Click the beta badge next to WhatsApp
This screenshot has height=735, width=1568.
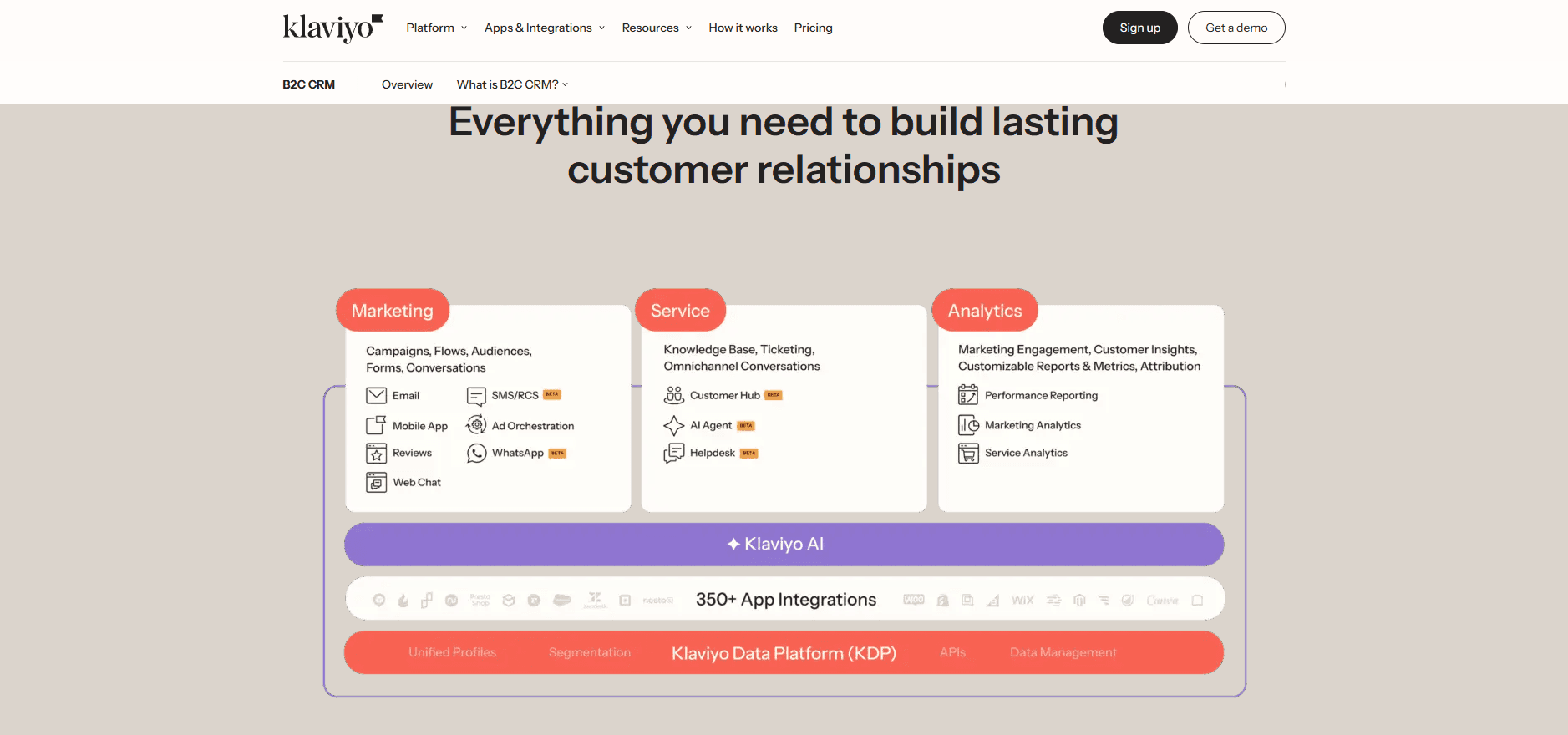[x=557, y=454]
